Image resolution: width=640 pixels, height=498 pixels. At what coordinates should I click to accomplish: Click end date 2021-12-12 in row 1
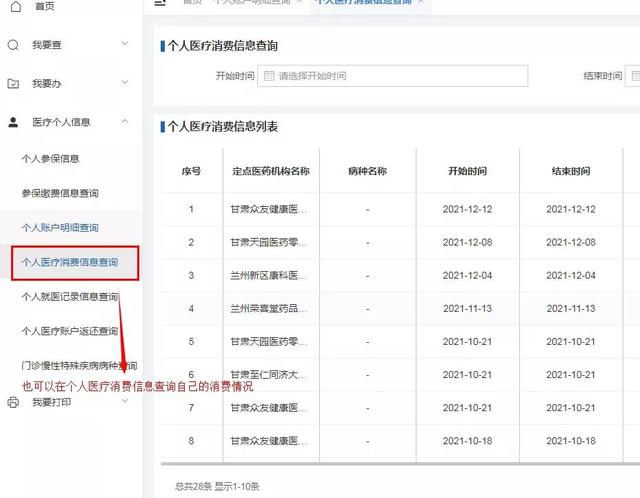(571, 209)
